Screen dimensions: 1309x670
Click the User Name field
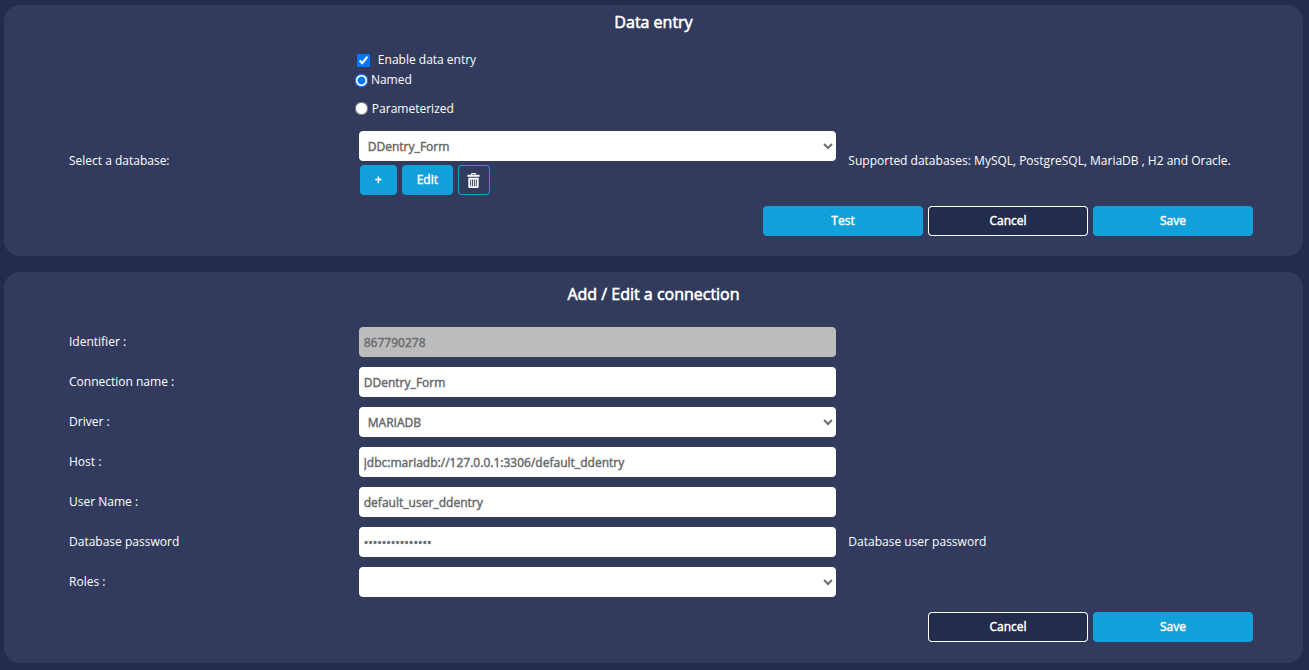pos(596,501)
